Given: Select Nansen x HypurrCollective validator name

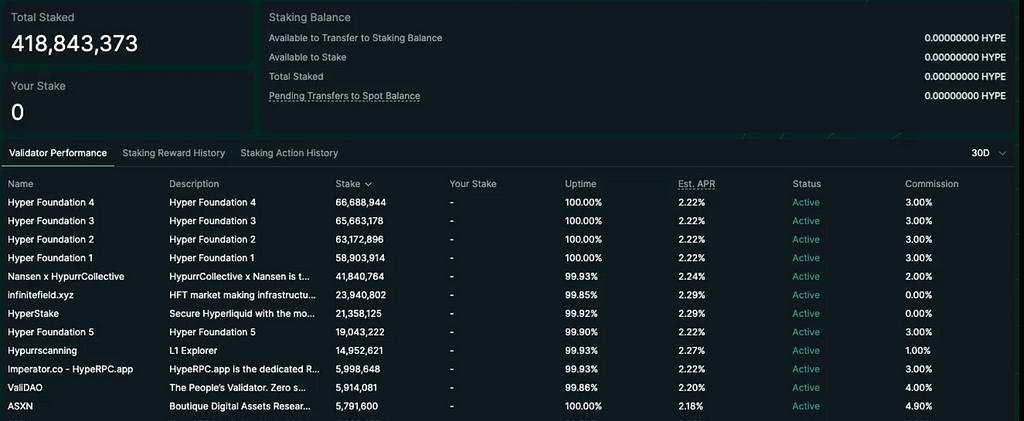Looking at the screenshot, I should point(66,276).
